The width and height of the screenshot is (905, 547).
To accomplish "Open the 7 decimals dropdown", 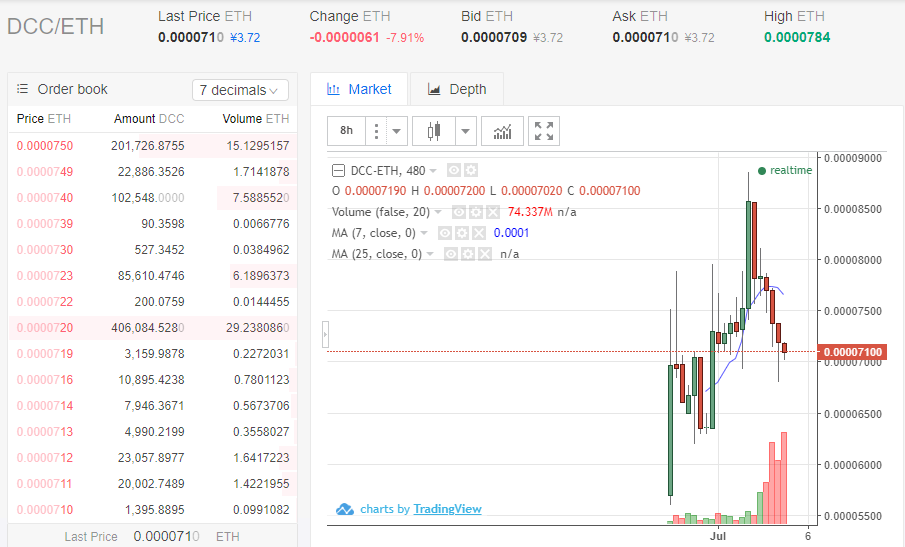I will point(240,90).
